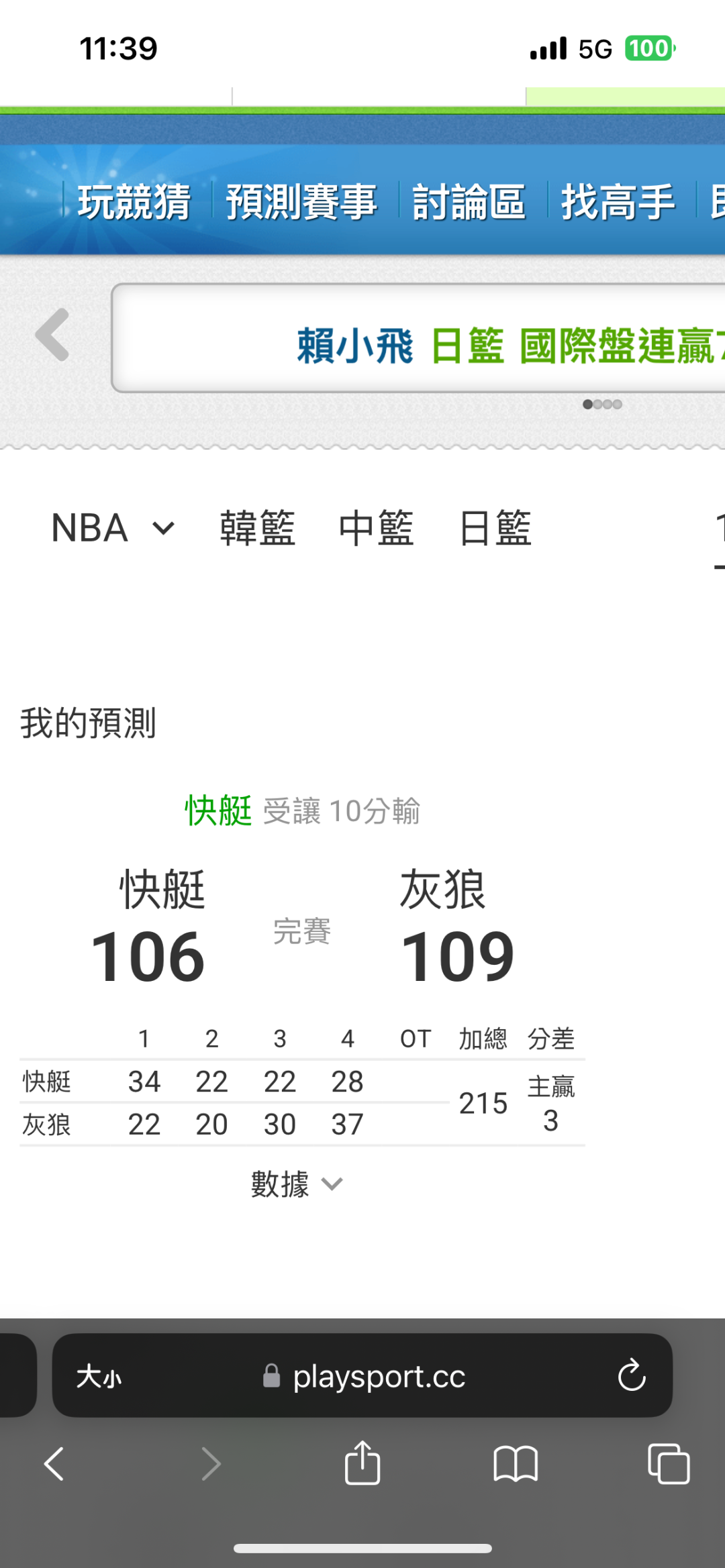725x1568 pixels.
Task: Switch to the 中籃 league tab
Action: 376,528
